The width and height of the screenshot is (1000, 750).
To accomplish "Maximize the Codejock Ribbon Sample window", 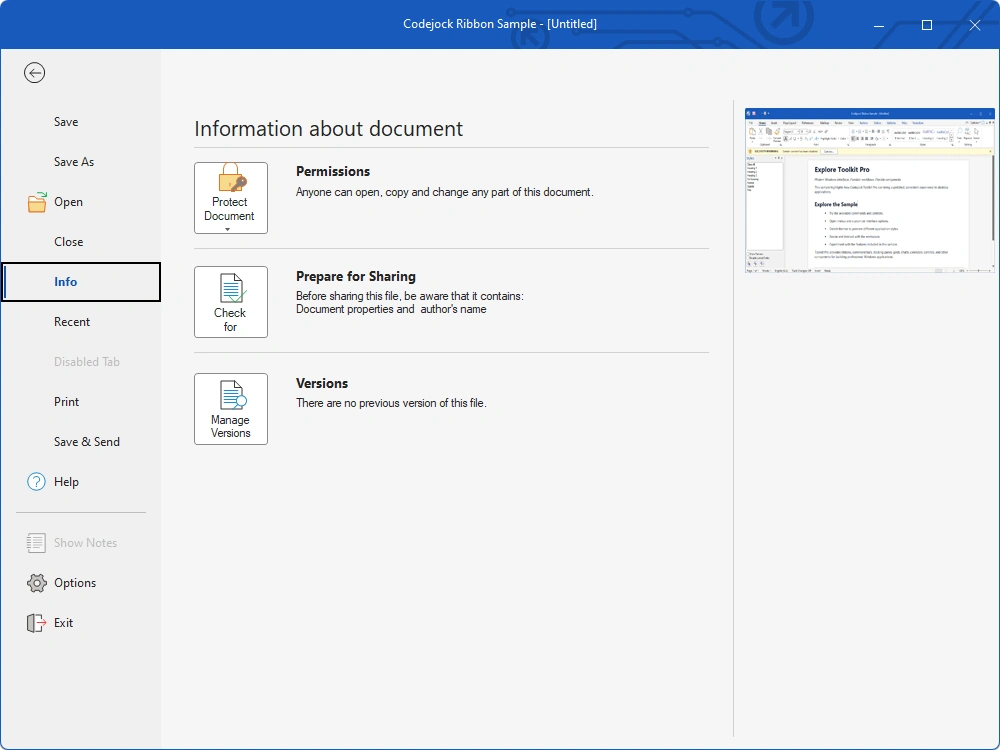I will (927, 25).
